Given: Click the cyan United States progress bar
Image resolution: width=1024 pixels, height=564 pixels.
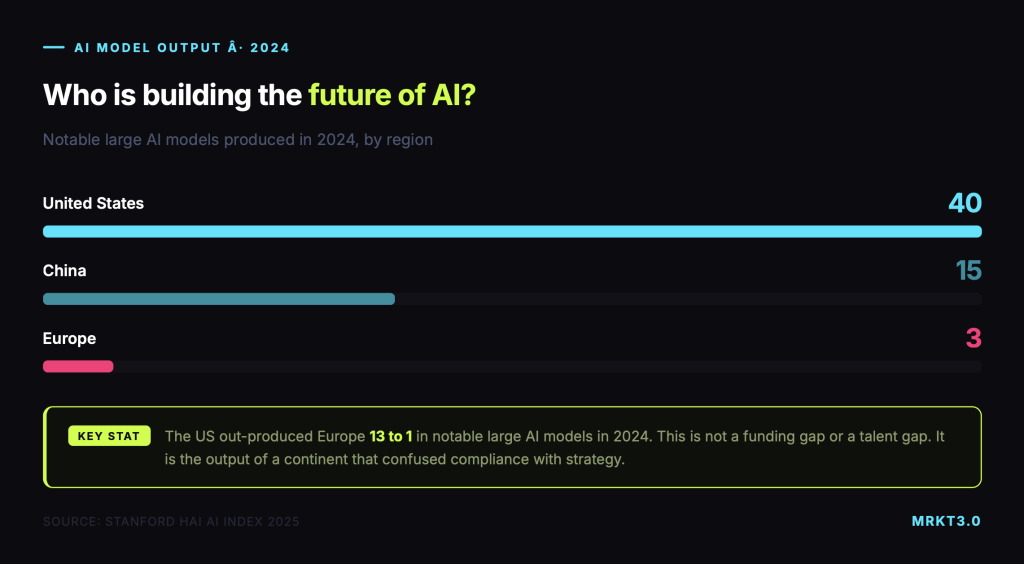Looking at the screenshot, I should pos(512,232).
